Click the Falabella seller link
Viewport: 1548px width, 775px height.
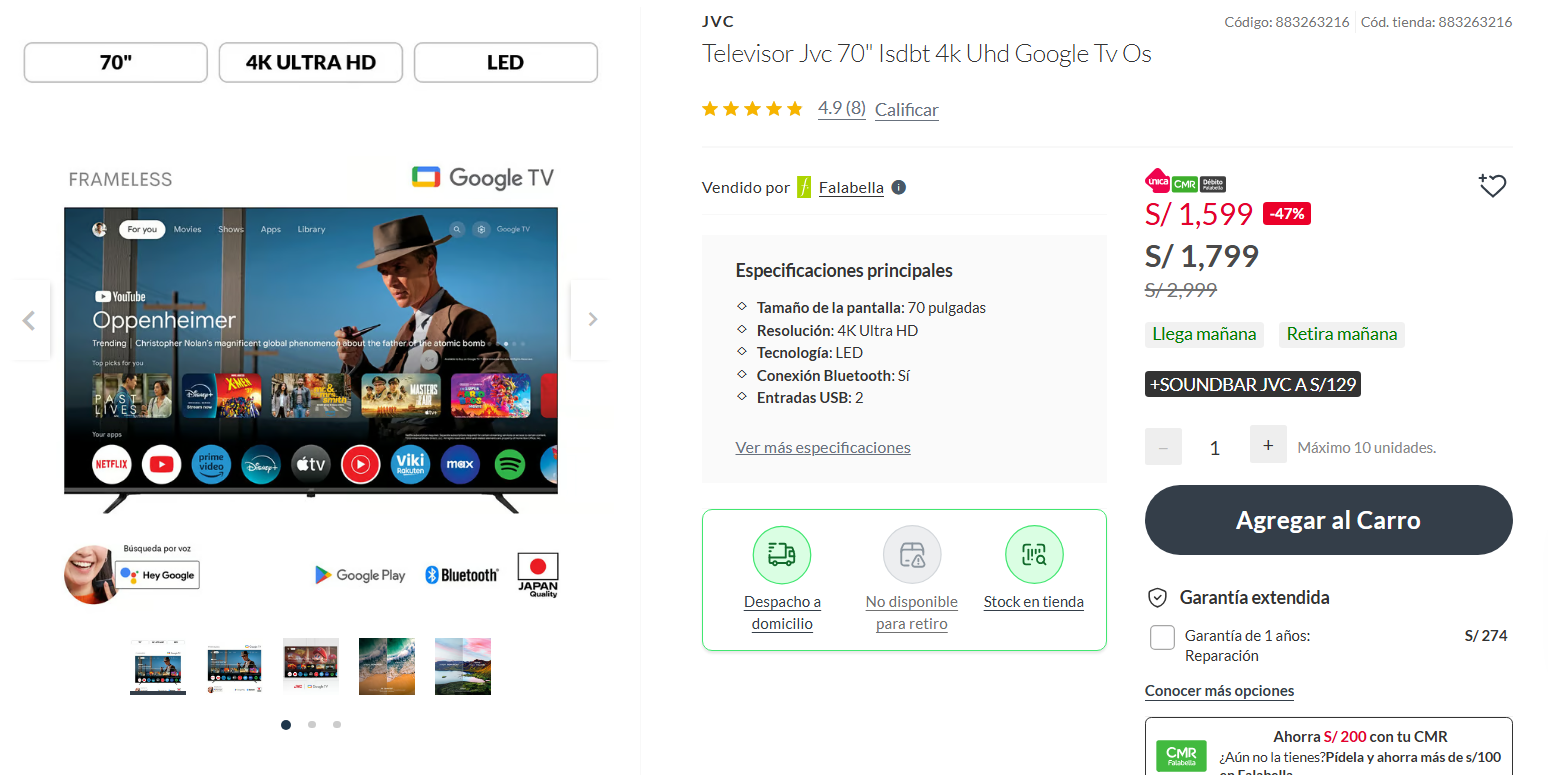point(851,188)
